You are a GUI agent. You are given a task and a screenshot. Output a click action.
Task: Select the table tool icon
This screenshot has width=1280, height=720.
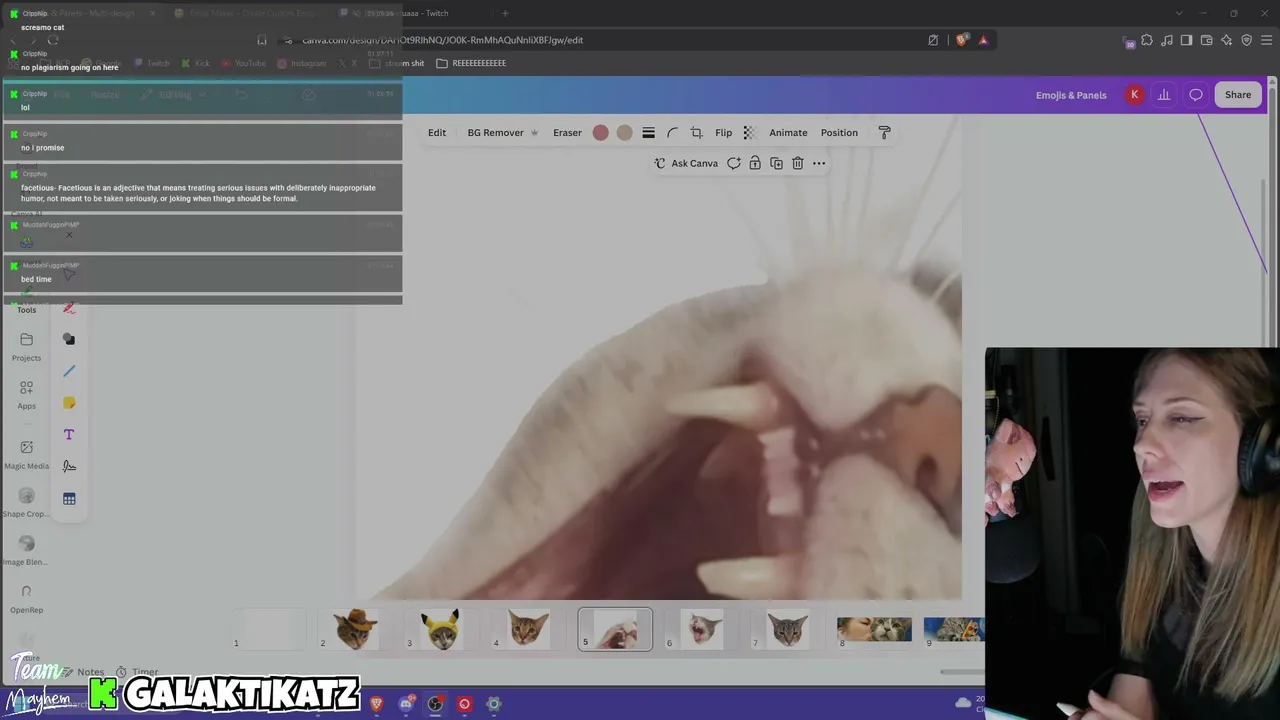[69, 499]
